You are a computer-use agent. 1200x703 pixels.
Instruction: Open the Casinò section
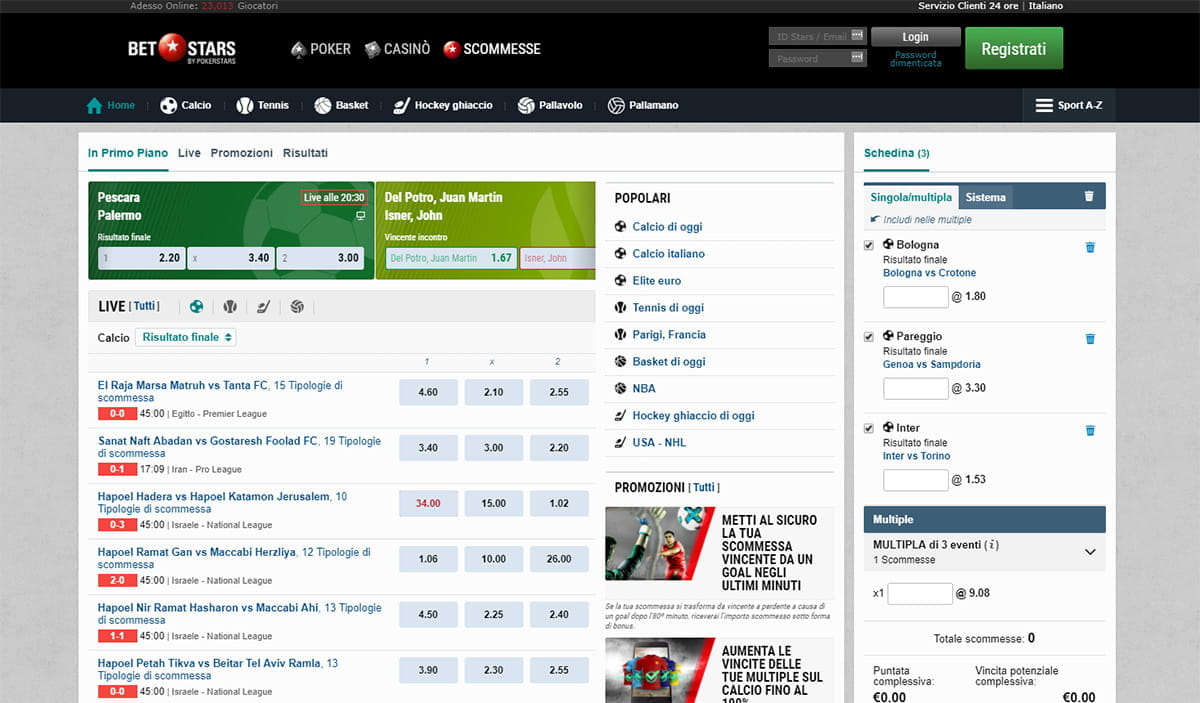397,48
